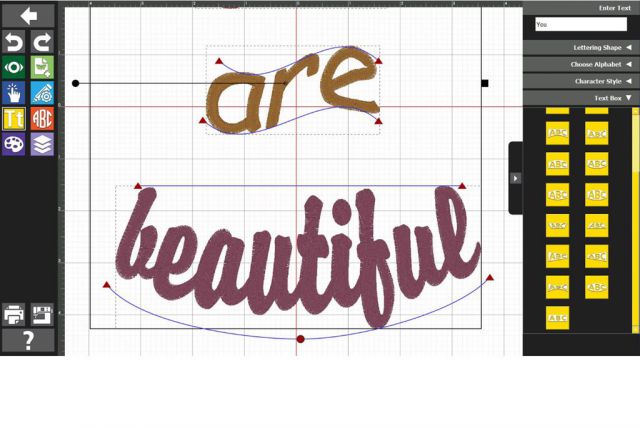This screenshot has width=640, height=428.
Task: Open the red ABC monogram tool
Action: 42,119
